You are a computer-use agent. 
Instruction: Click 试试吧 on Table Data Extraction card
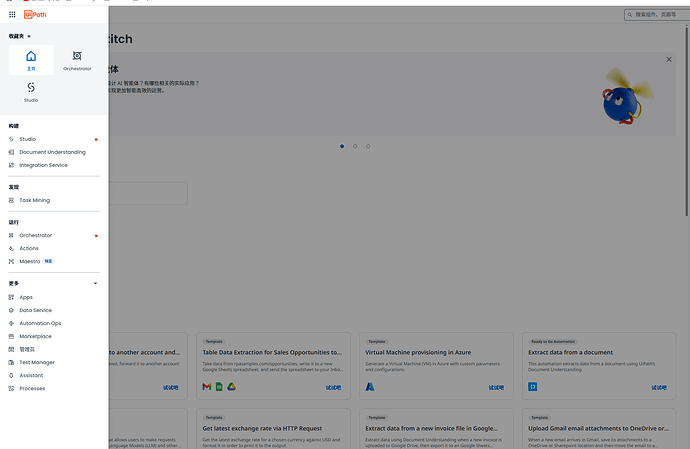(334, 388)
